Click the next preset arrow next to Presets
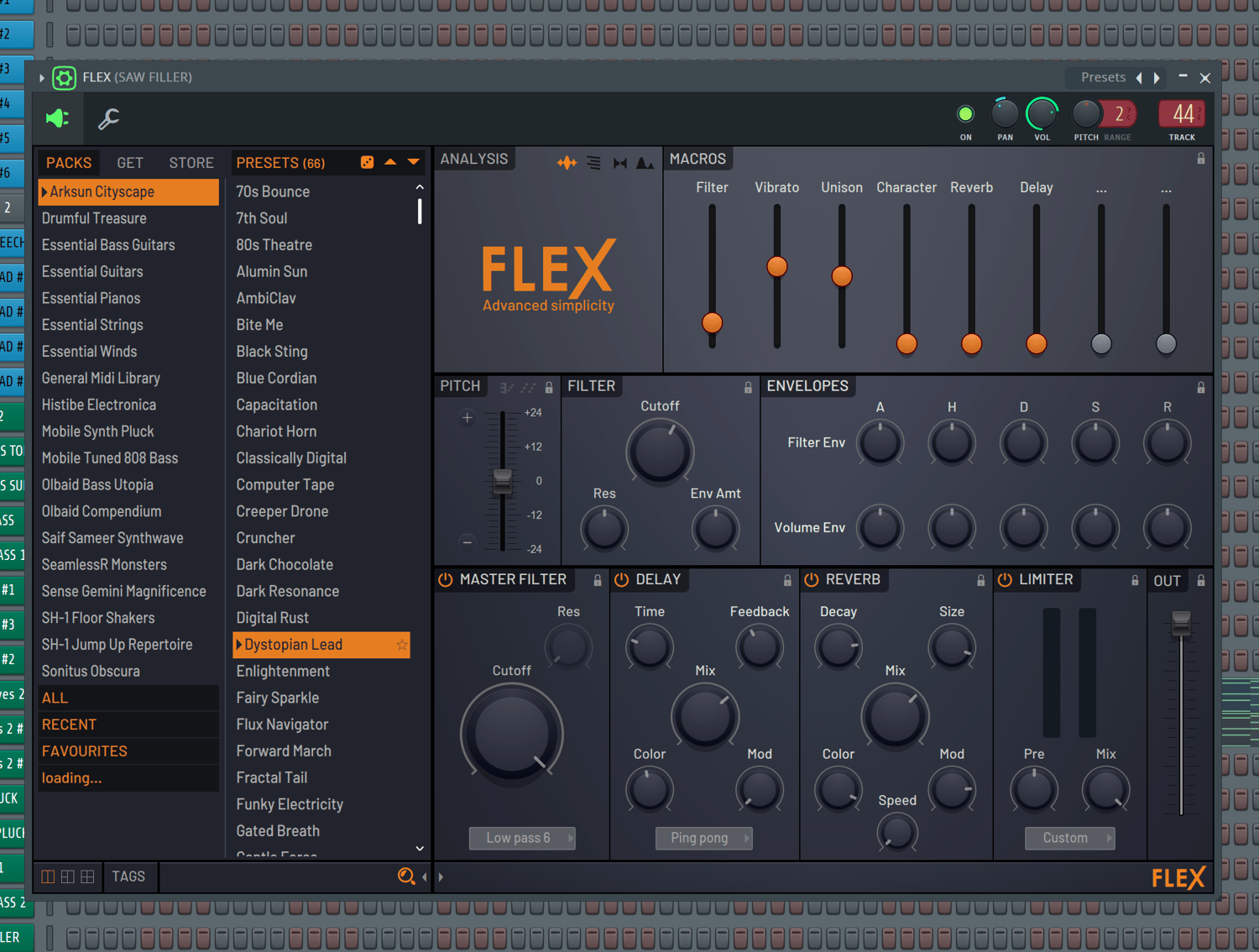This screenshot has width=1259, height=952. (1157, 78)
